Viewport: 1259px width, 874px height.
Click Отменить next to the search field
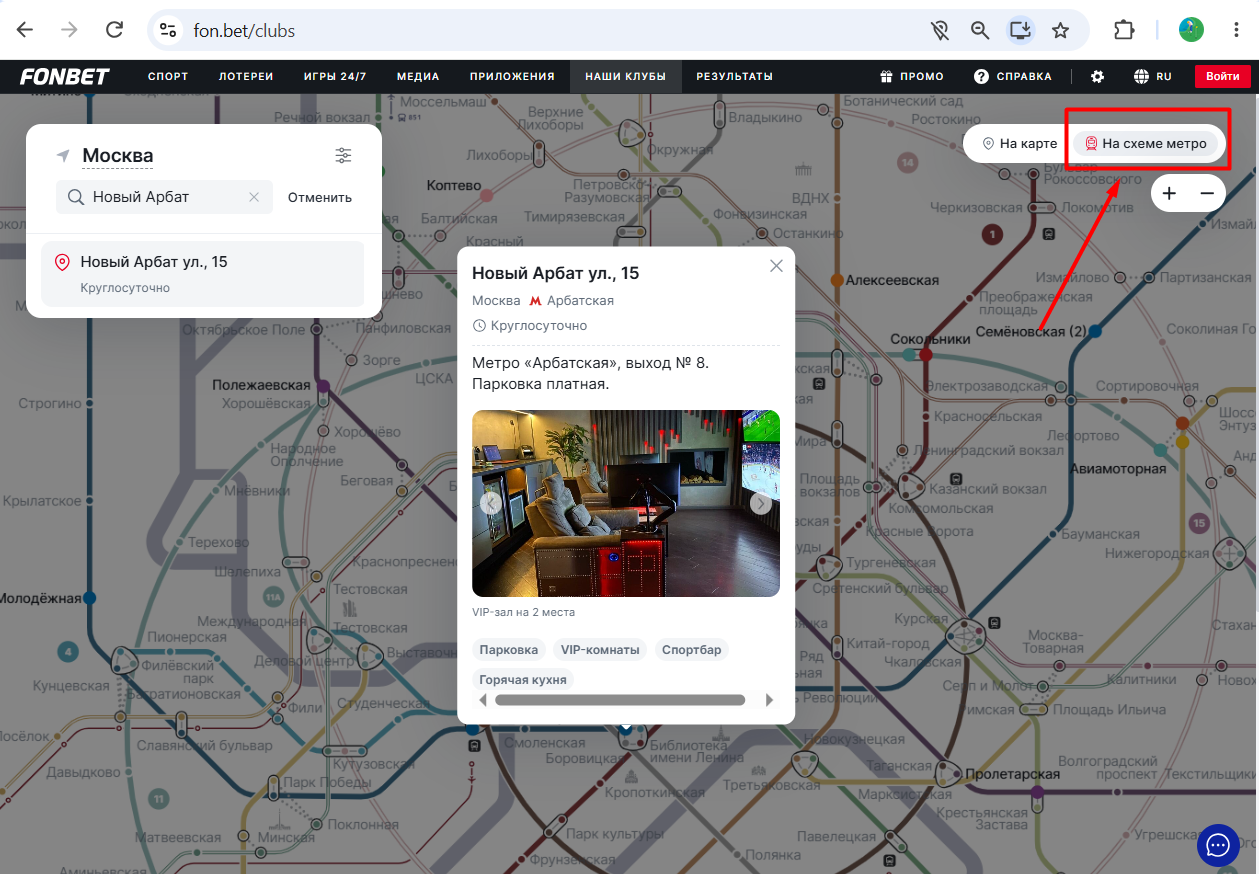(320, 197)
